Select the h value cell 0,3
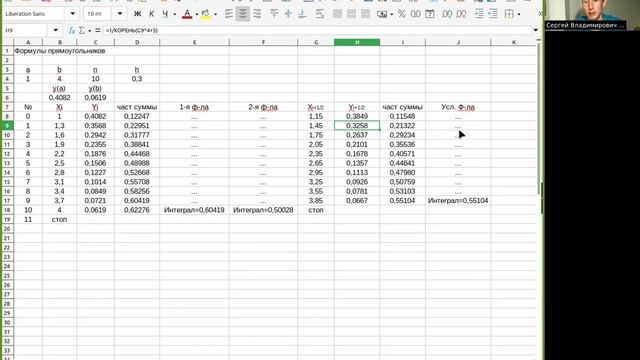This screenshot has height=360, width=640. [137, 79]
